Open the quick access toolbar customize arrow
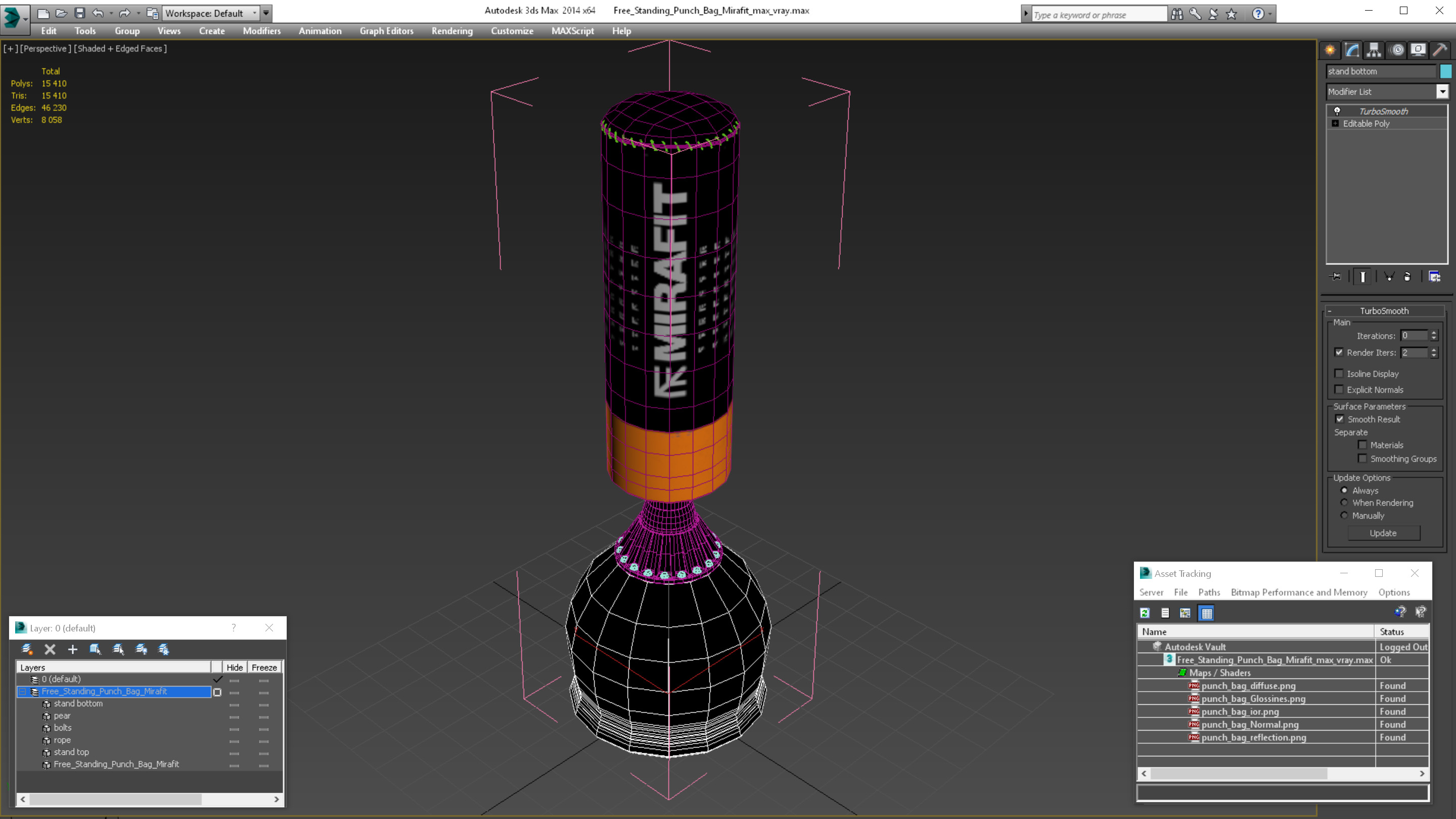Viewport: 1456px width, 819px height. click(x=265, y=13)
